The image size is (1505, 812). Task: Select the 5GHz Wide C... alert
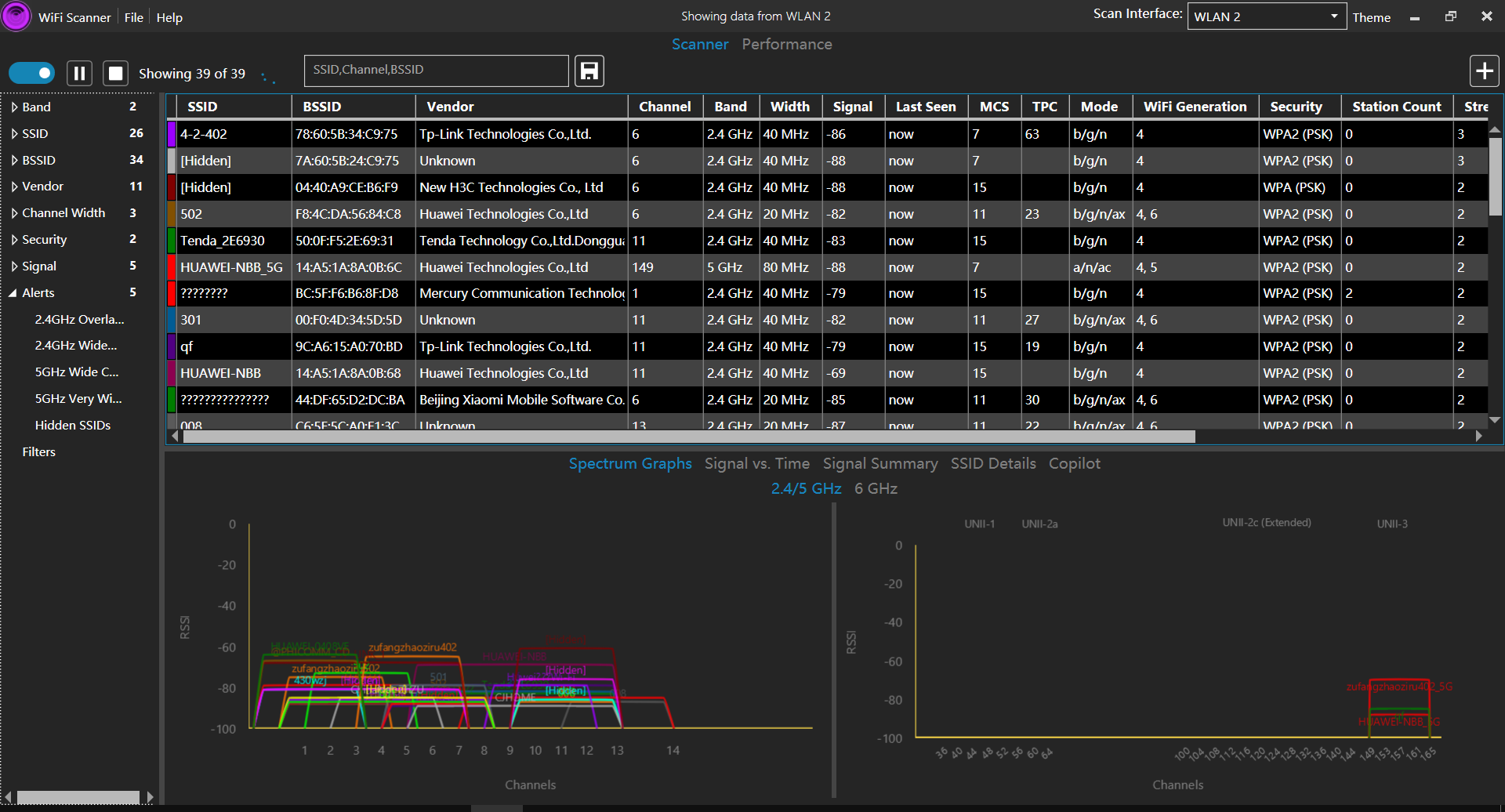(77, 372)
